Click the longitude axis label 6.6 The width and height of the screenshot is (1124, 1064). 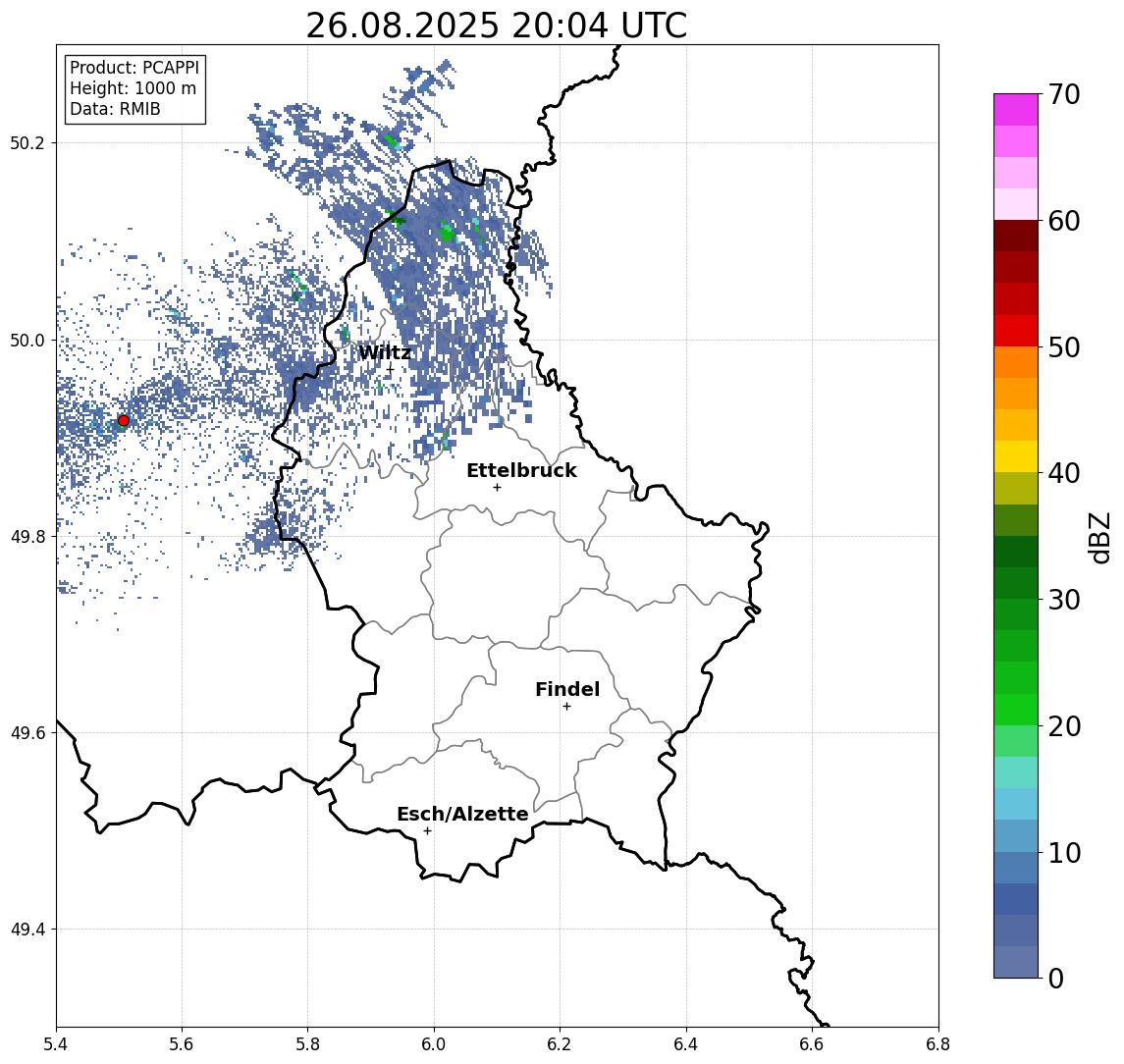coord(812,1044)
